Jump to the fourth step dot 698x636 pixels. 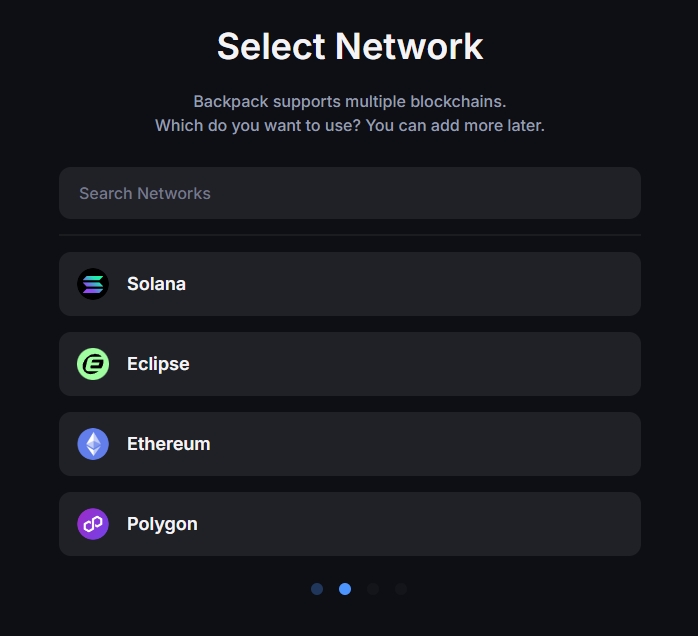(x=401, y=589)
